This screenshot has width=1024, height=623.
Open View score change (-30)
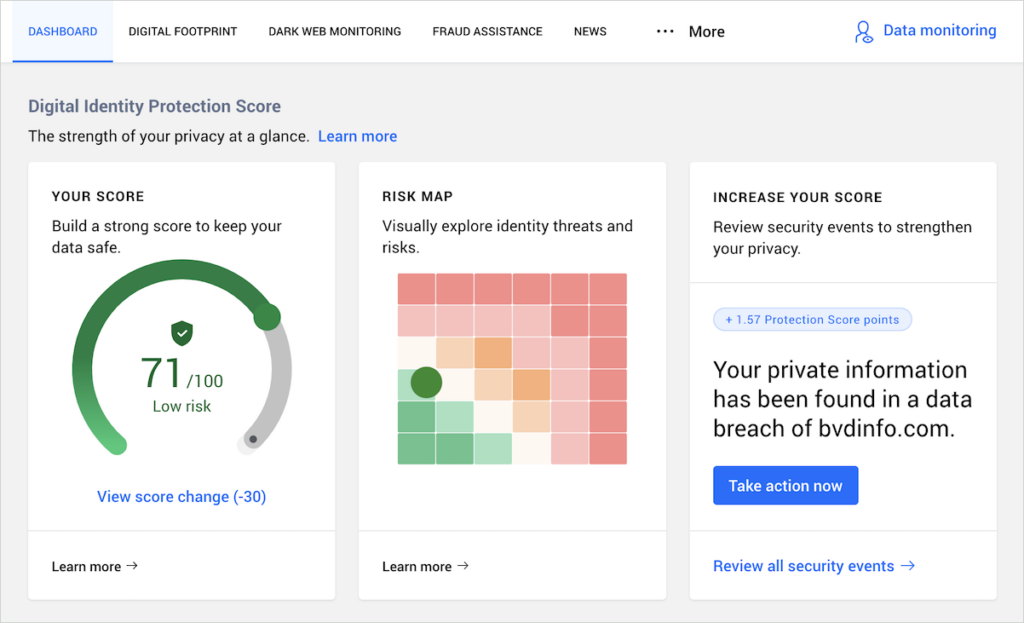pos(181,496)
